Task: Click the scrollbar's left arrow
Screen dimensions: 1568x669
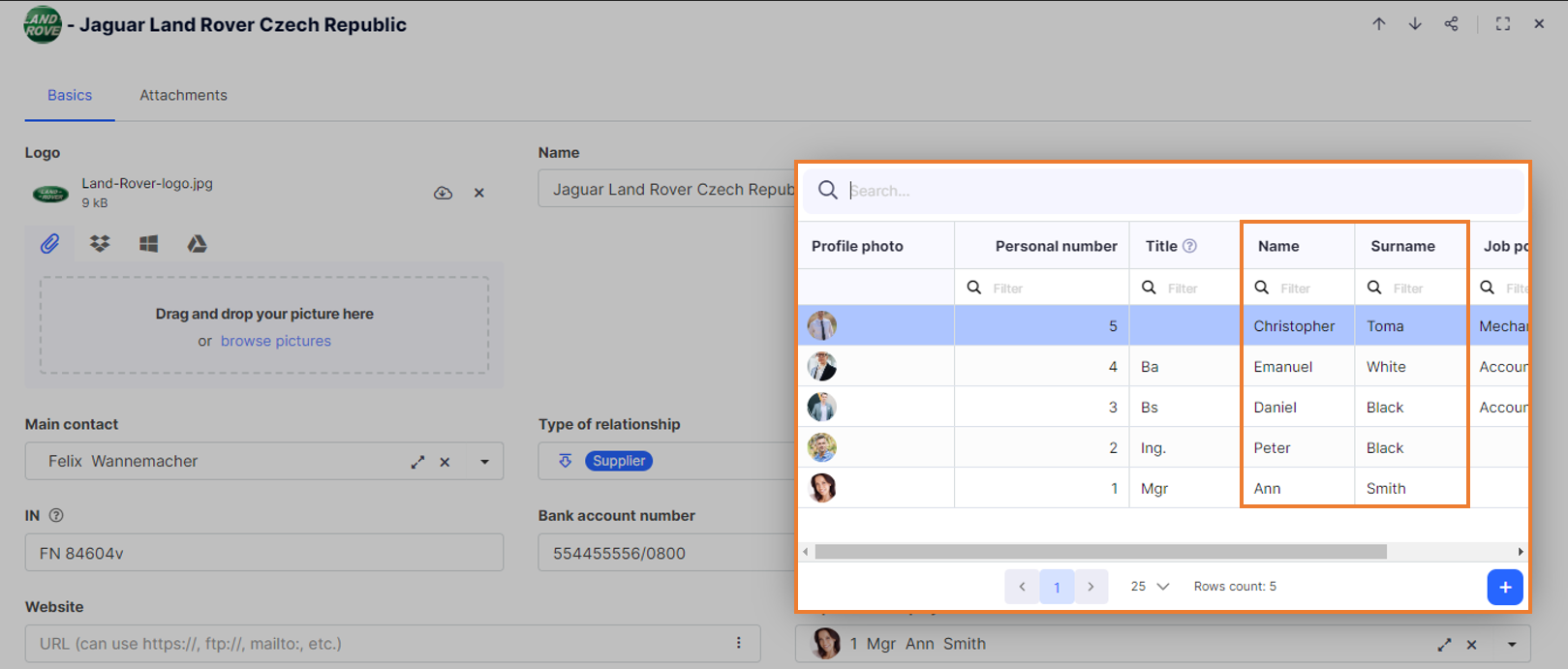Action: tap(806, 552)
